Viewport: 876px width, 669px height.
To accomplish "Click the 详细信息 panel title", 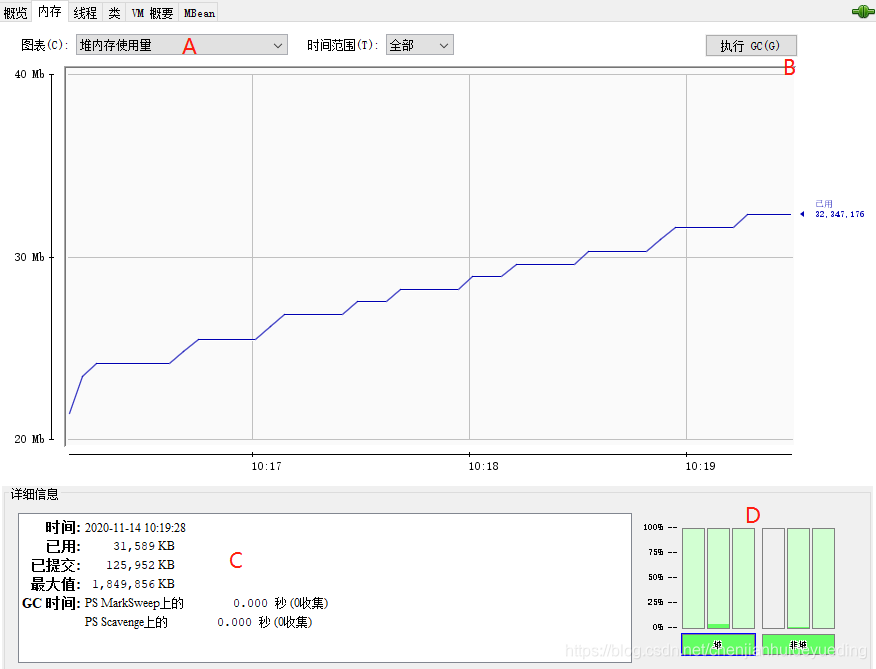I will 35,494.
